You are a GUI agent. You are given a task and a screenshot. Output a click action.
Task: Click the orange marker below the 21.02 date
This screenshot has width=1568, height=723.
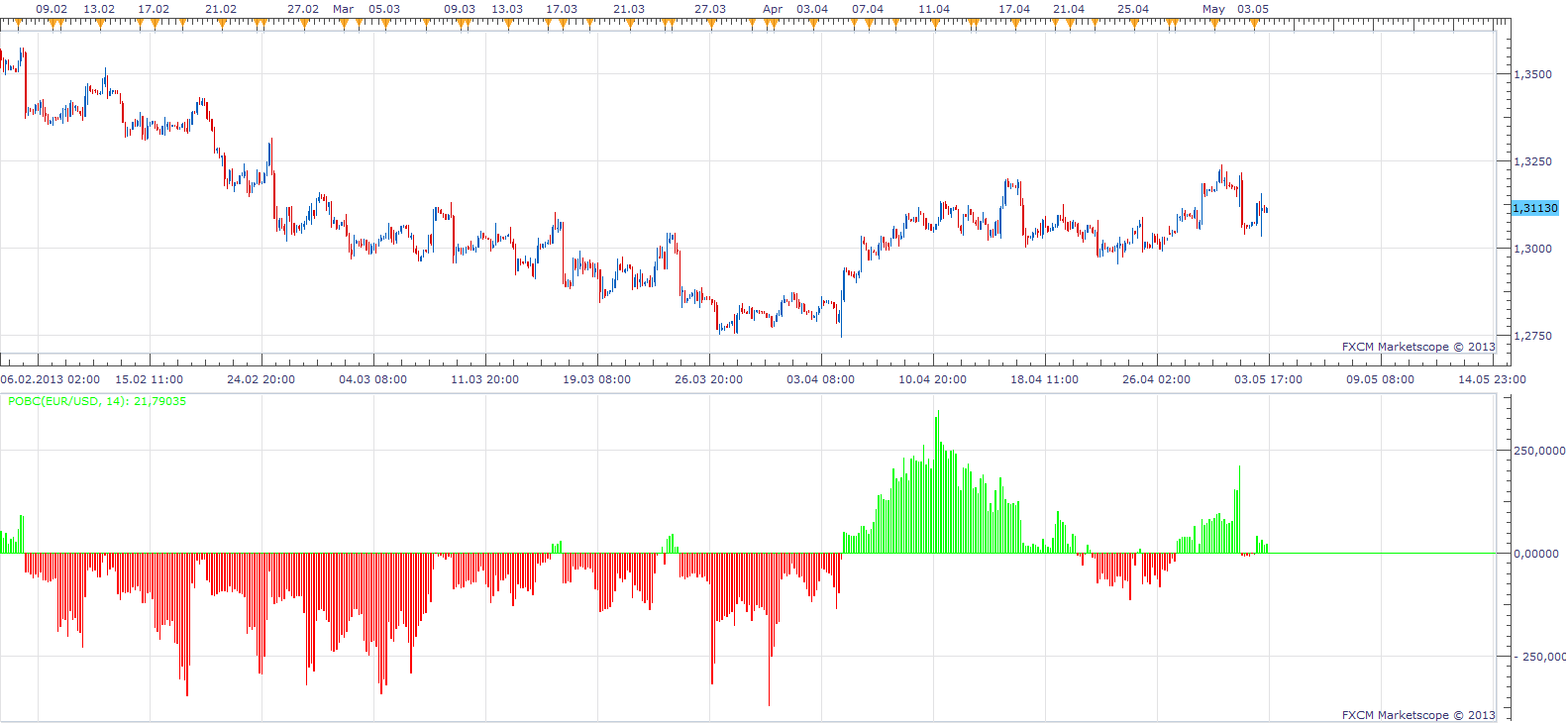[222, 24]
